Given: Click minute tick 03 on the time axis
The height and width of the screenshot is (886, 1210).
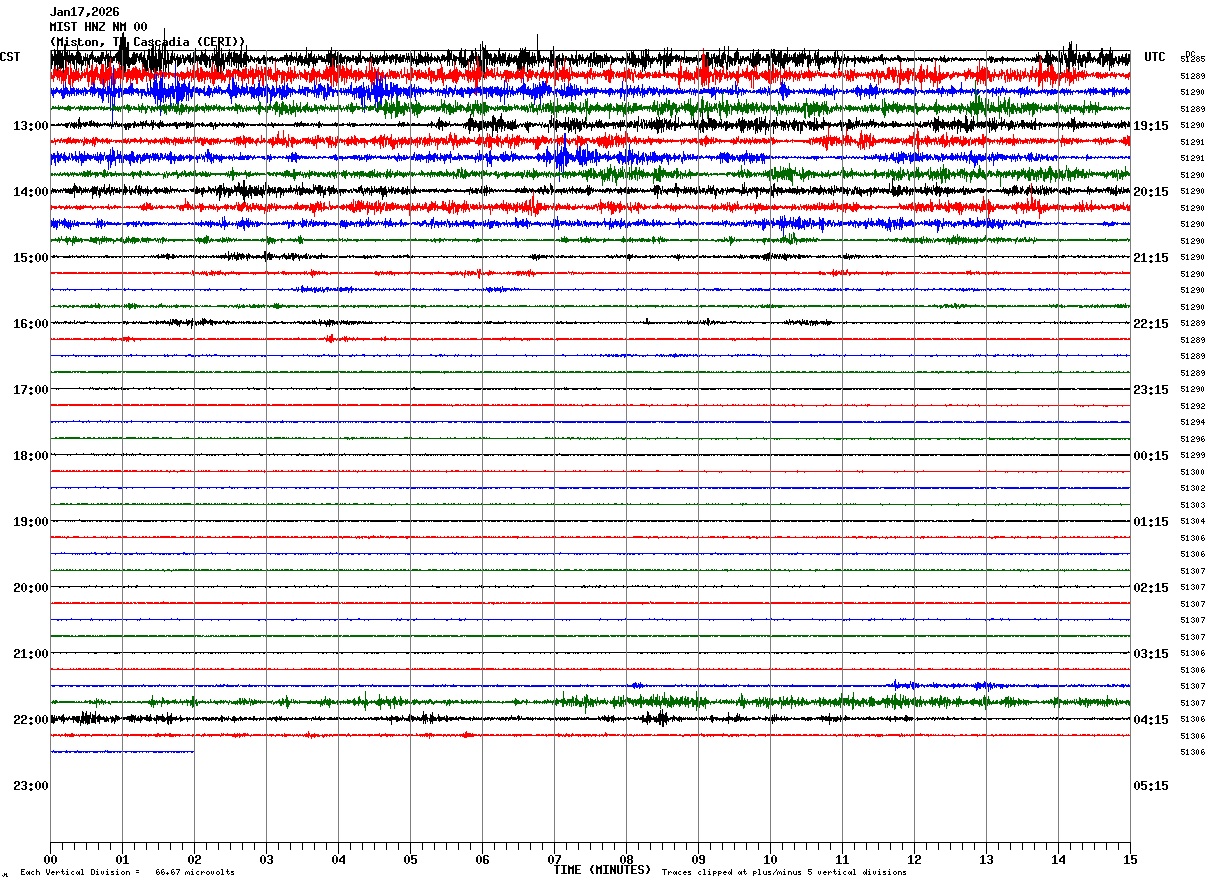Looking at the screenshot, I should (x=266, y=860).
